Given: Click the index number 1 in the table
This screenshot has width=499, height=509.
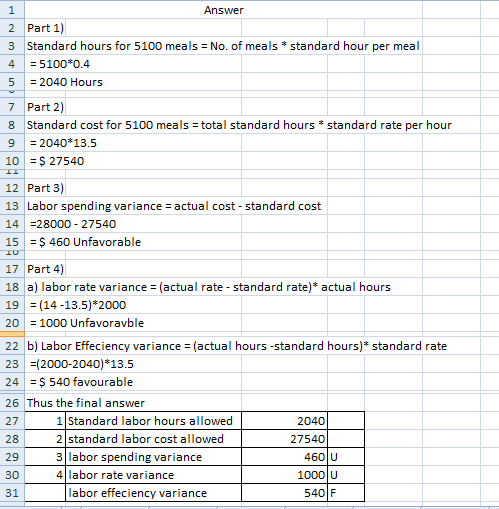Looking at the screenshot, I should [x=45, y=421].
